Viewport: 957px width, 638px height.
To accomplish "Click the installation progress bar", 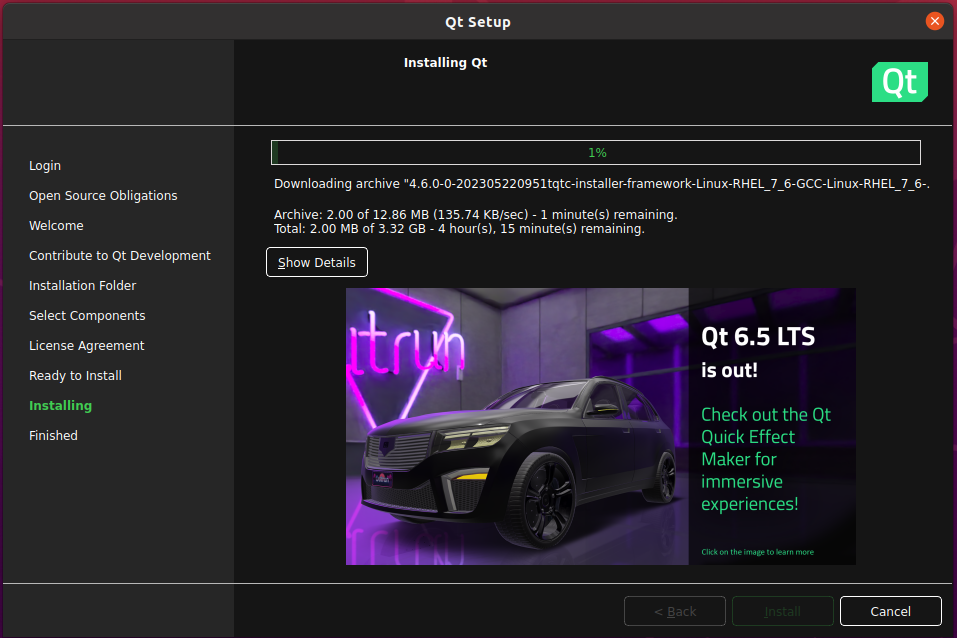I will pyautogui.click(x=596, y=153).
